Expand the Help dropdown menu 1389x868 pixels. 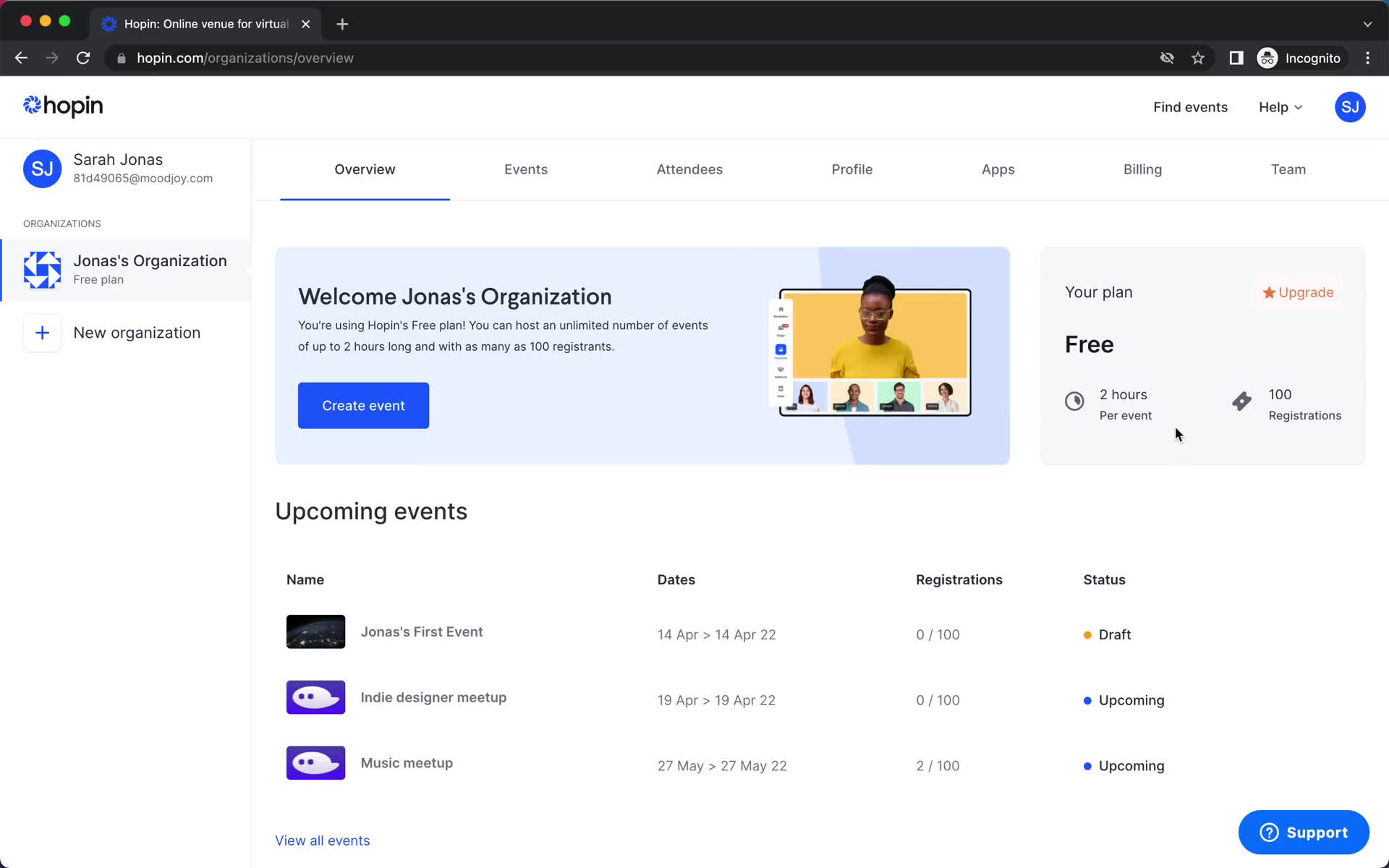click(x=1281, y=107)
